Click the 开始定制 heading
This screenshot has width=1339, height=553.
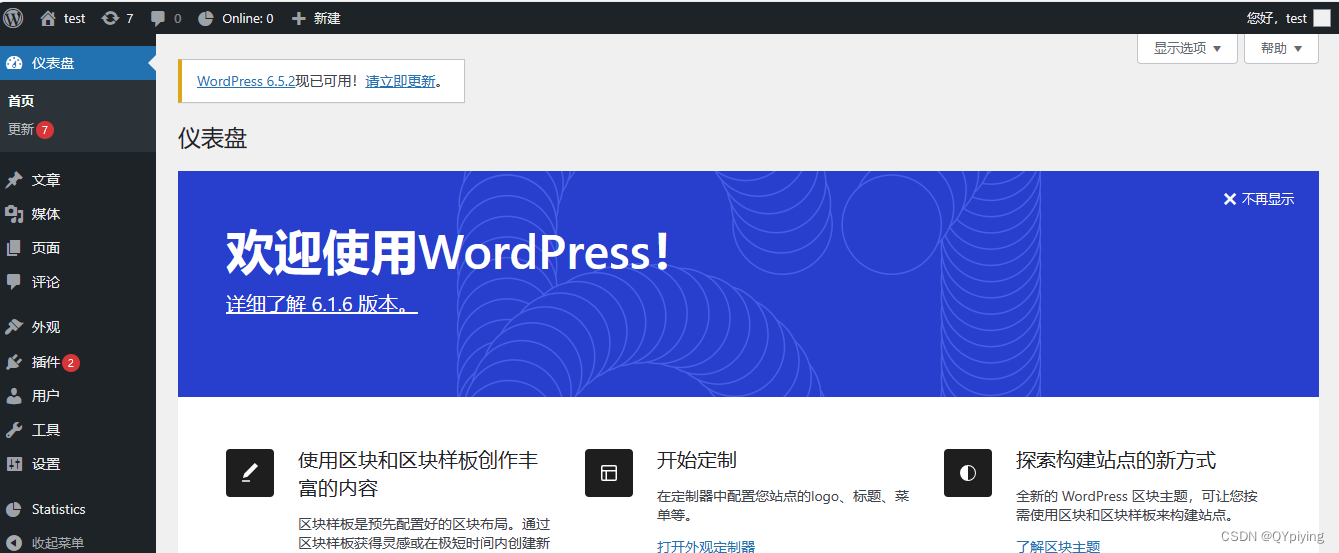697,460
